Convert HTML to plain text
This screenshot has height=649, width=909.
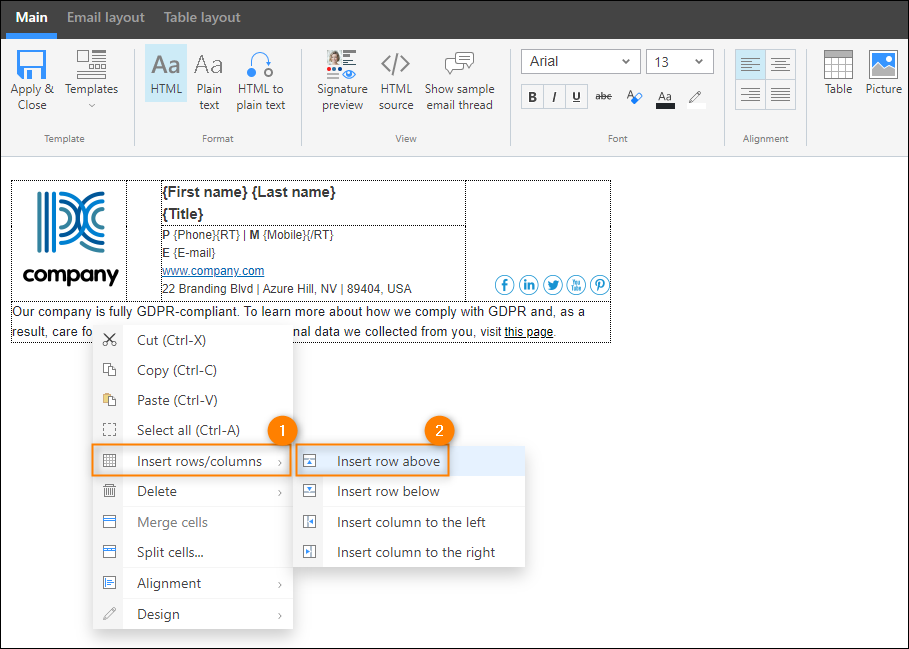[x=260, y=81]
